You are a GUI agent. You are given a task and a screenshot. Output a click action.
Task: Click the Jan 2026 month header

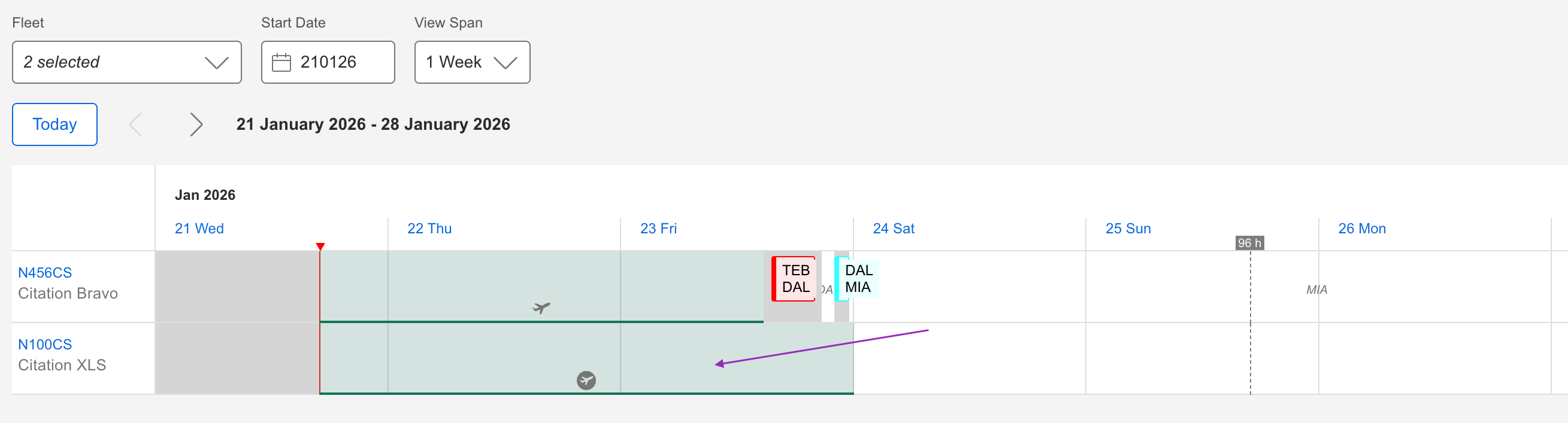tap(204, 194)
